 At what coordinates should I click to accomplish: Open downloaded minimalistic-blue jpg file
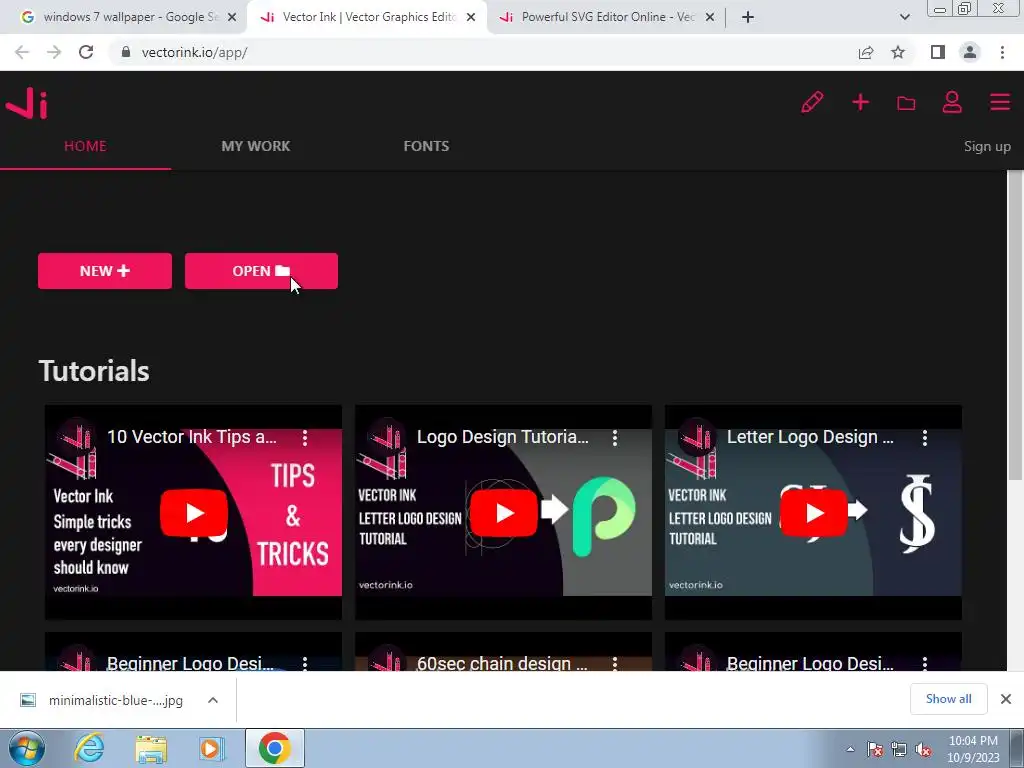(x=102, y=700)
